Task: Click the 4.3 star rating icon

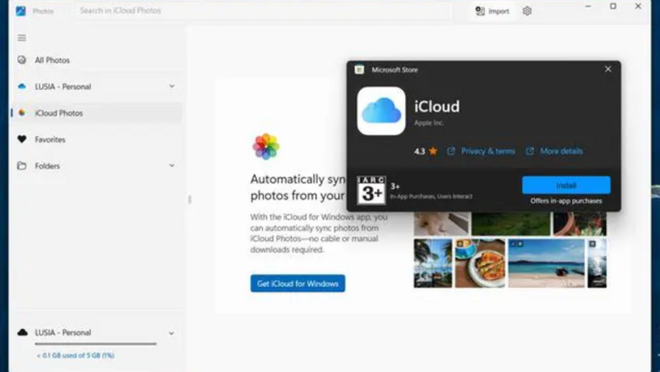Action: pos(433,151)
